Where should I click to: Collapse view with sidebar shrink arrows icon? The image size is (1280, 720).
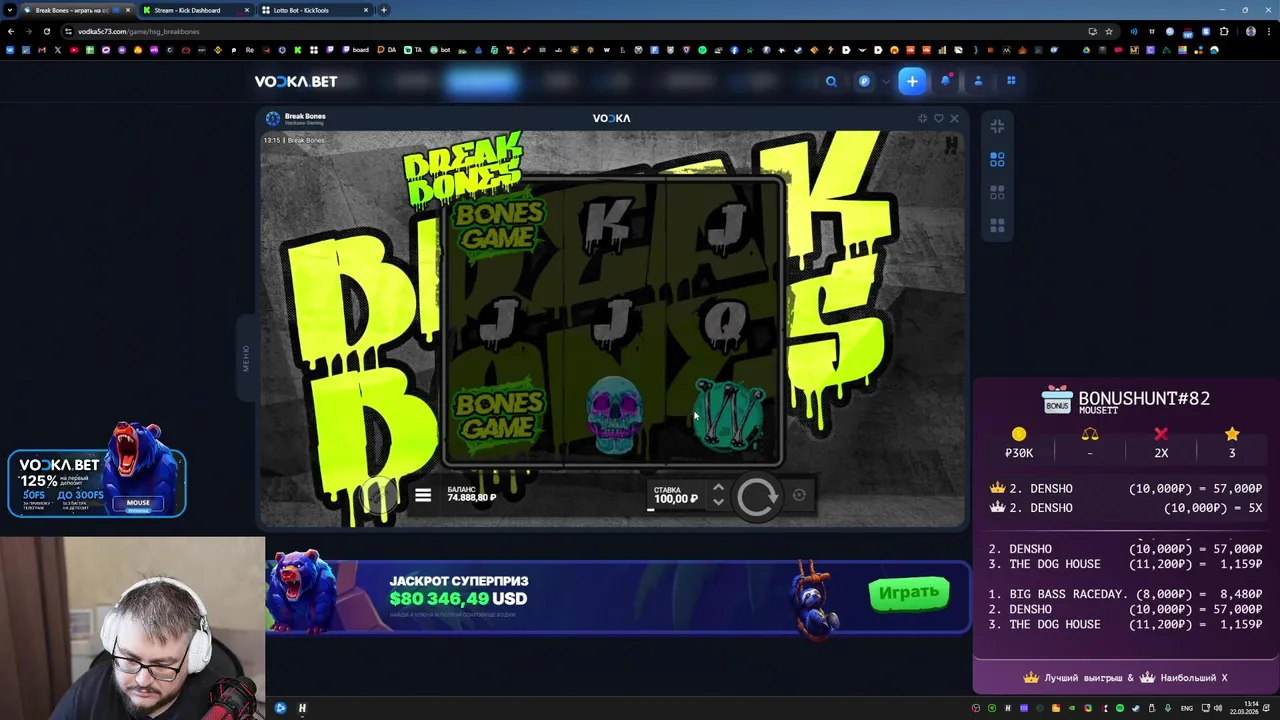coord(997,126)
